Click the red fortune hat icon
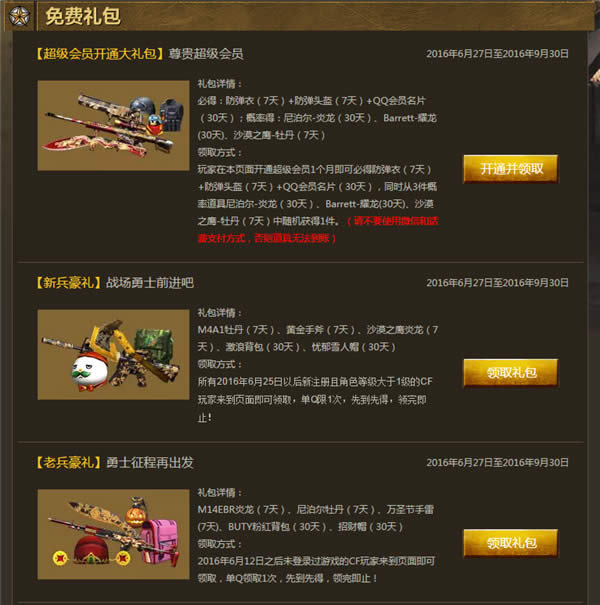Viewport: 600px width, 605px height. click(x=91, y=550)
